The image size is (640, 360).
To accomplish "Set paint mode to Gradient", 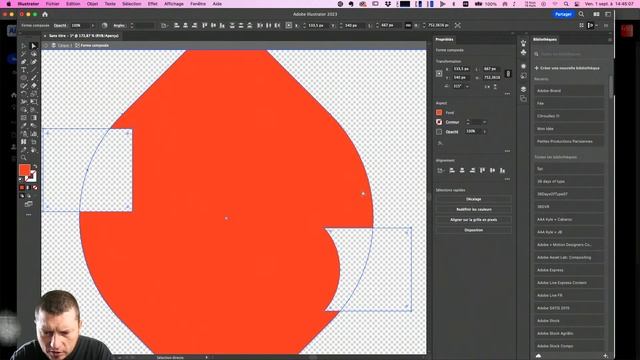I will click(29, 187).
